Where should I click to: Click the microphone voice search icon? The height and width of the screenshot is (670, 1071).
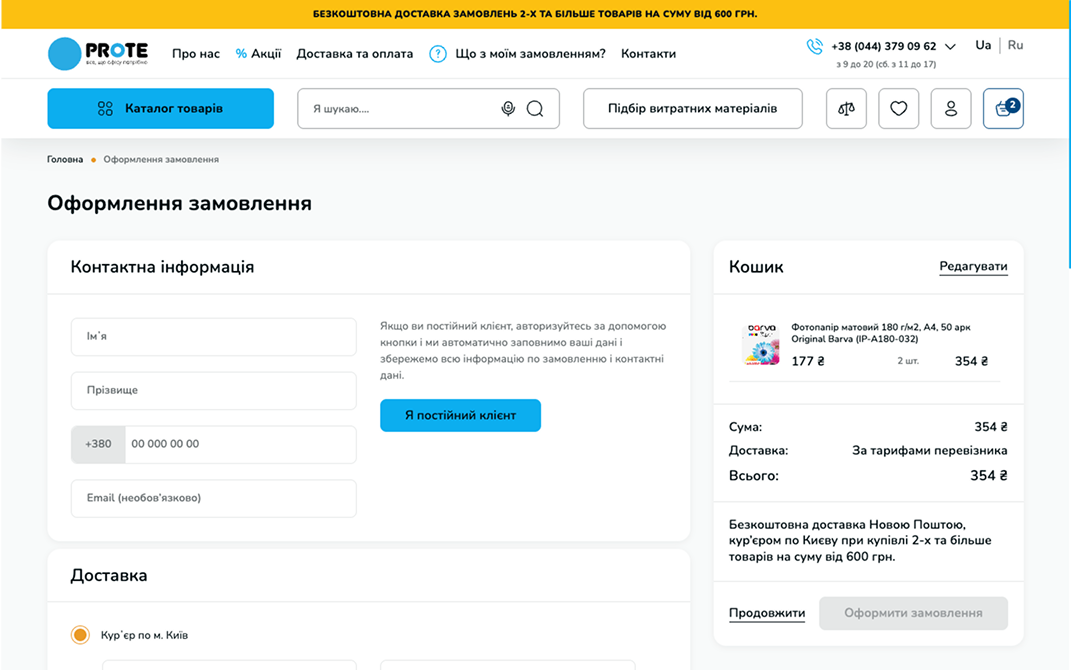[508, 109]
